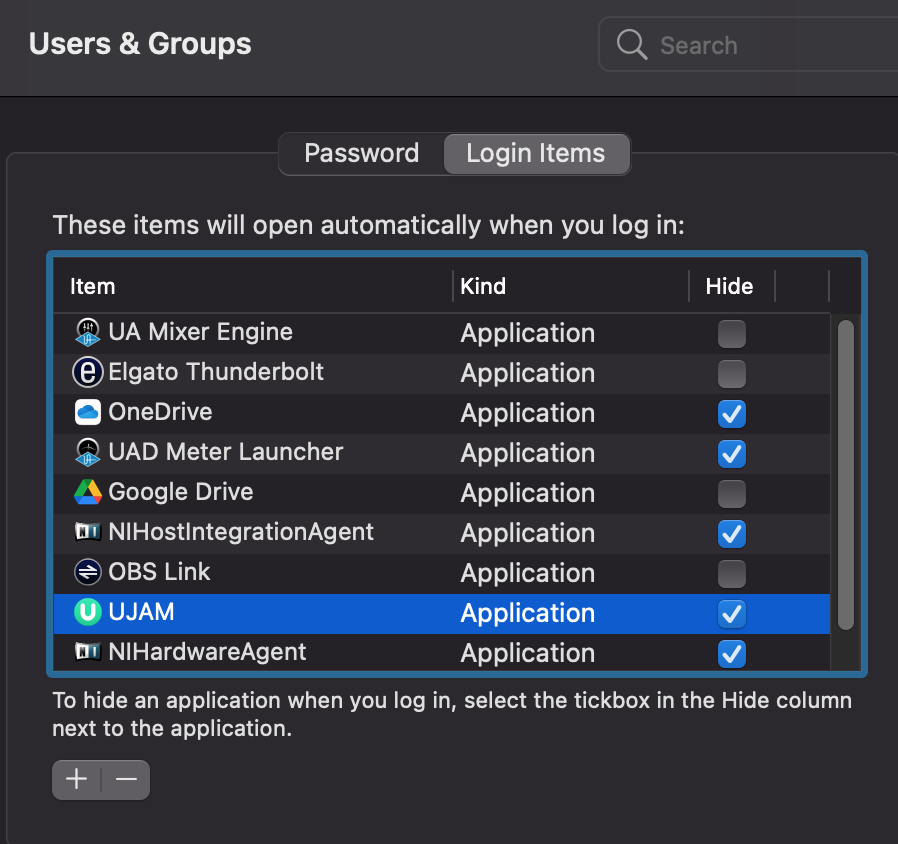This screenshot has height=844, width=898.
Task: Click the Elgato Thunderbolt app icon
Action: (88, 372)
